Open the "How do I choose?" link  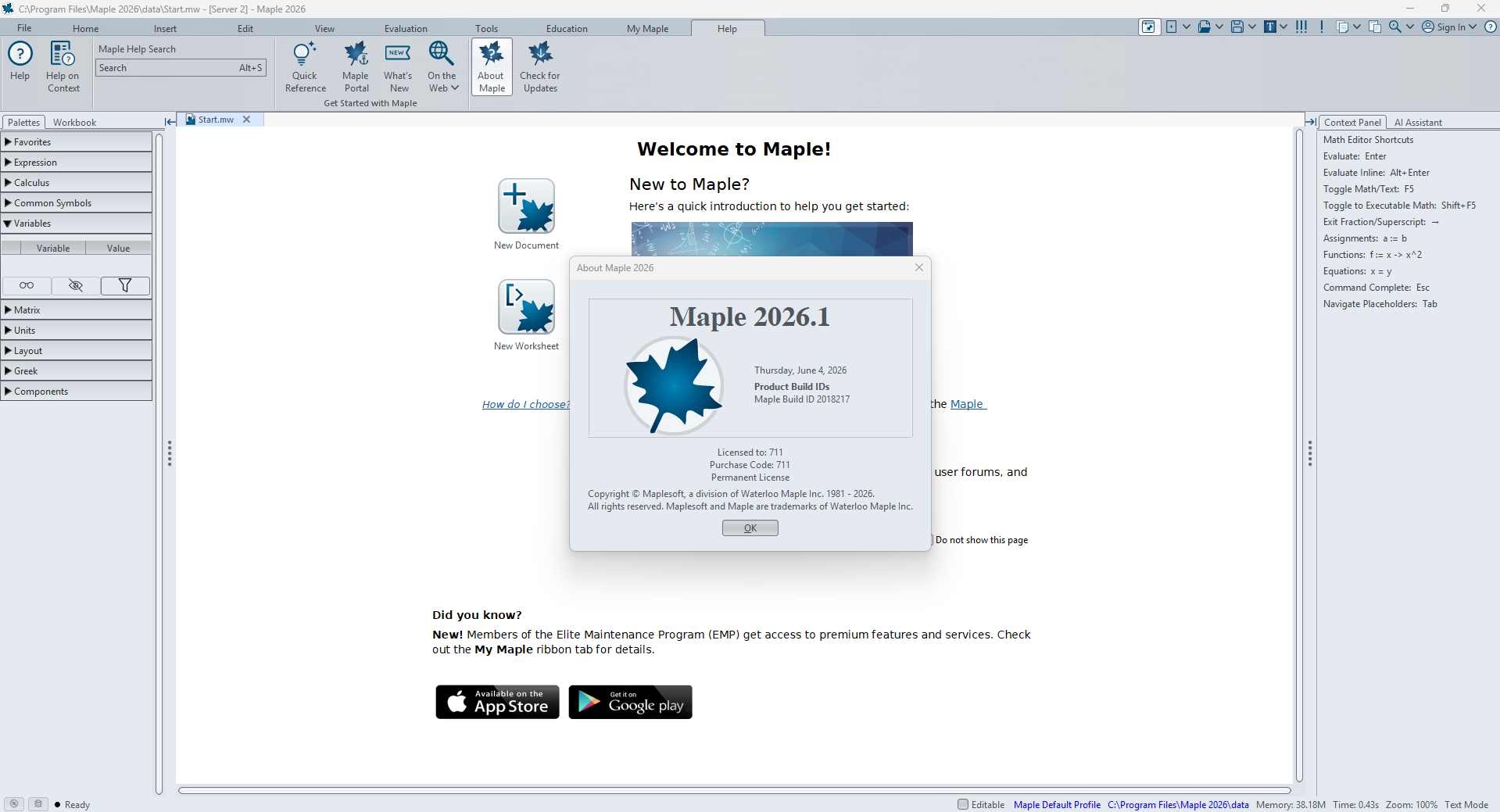[525, 404]
